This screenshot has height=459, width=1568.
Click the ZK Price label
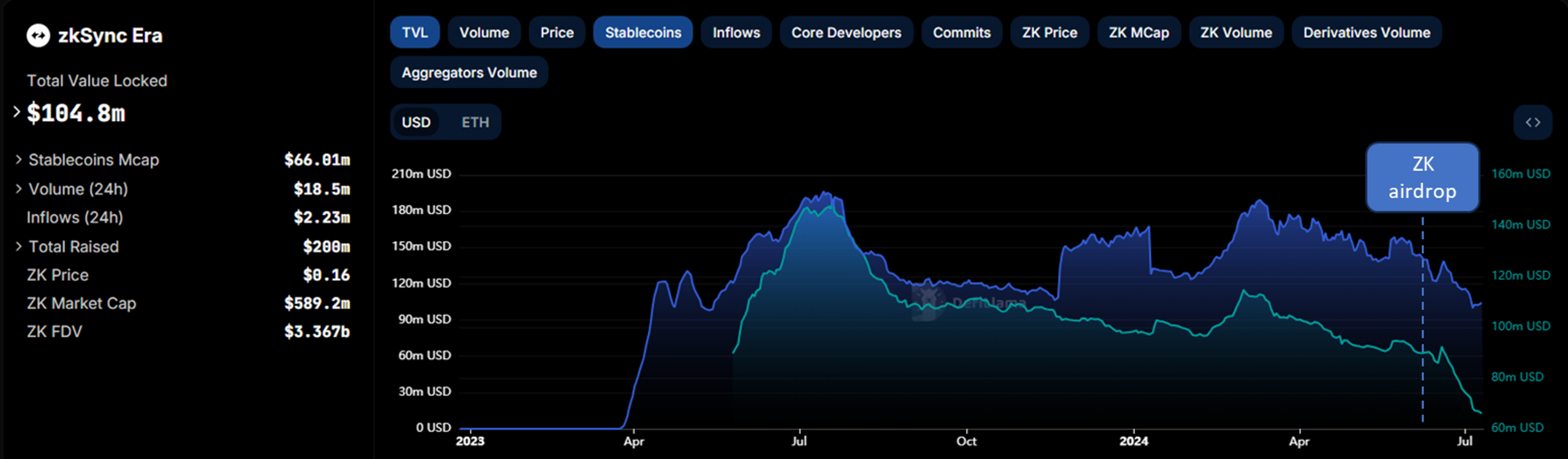58,275
